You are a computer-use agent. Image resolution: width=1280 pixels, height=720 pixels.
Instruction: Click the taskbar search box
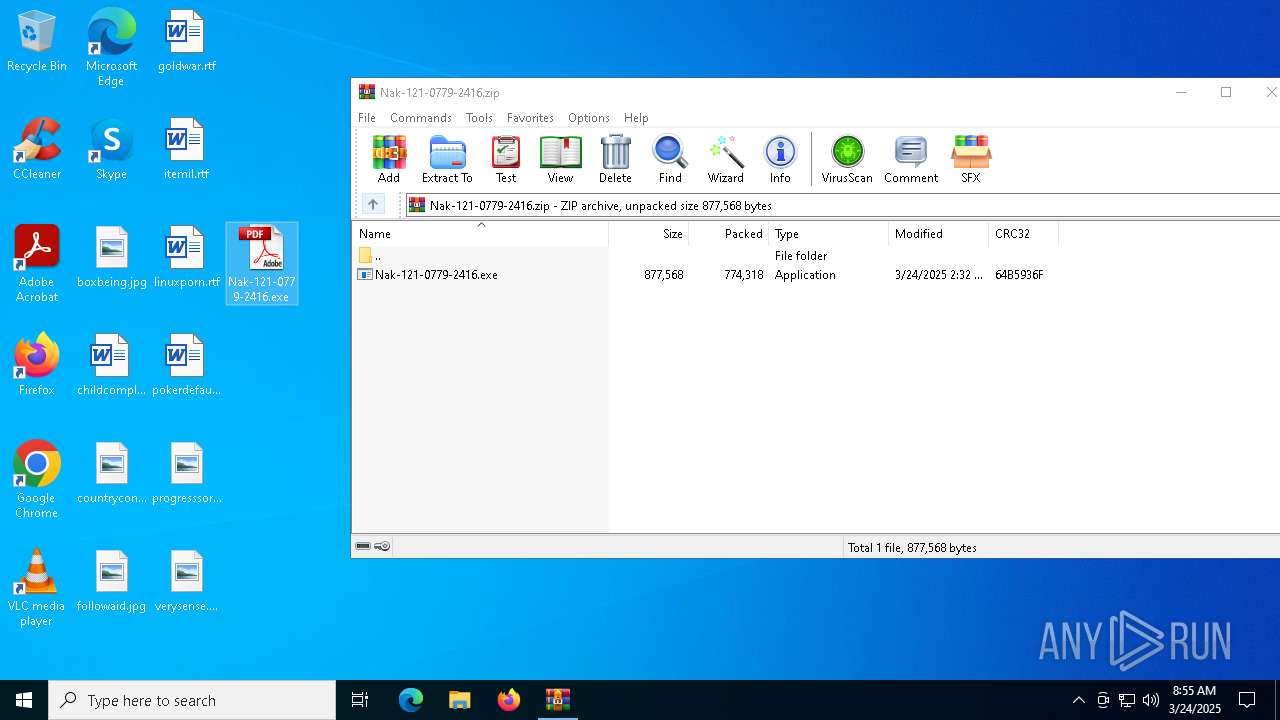click(x=192, y=700)
